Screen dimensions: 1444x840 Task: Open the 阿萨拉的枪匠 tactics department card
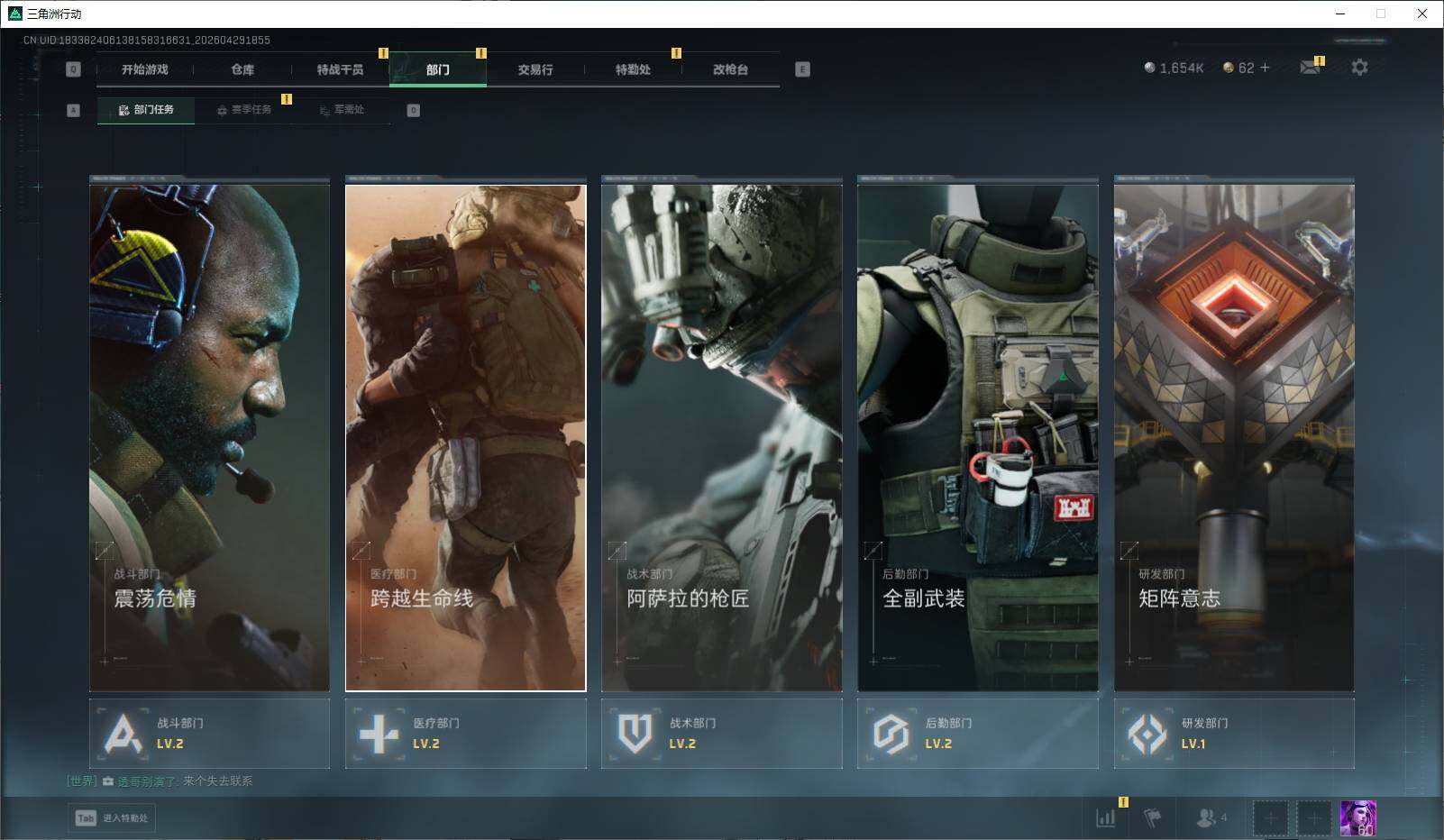click(x=722, y=437)
